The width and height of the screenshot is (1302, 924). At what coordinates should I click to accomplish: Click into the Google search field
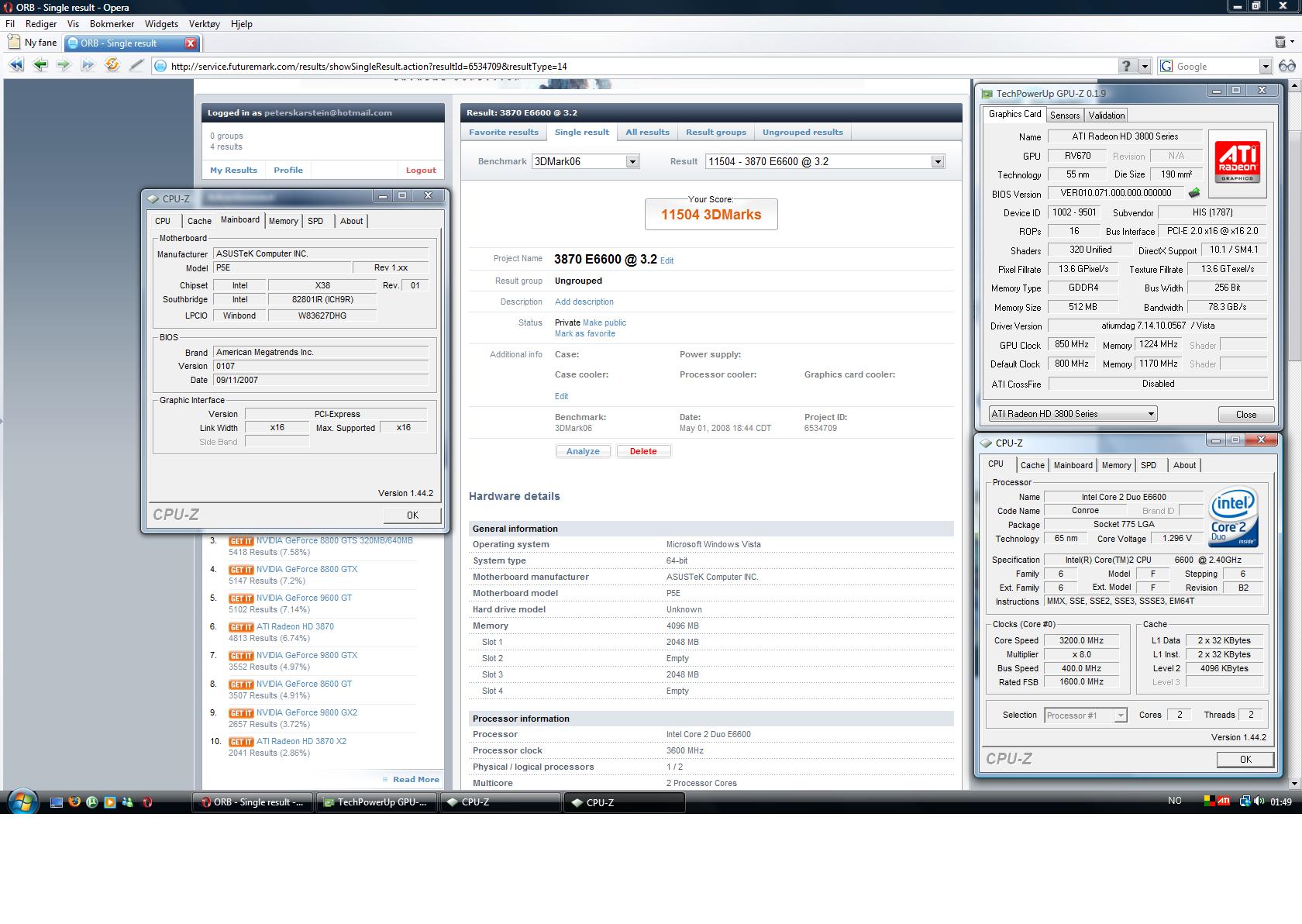pos(1215,67)
